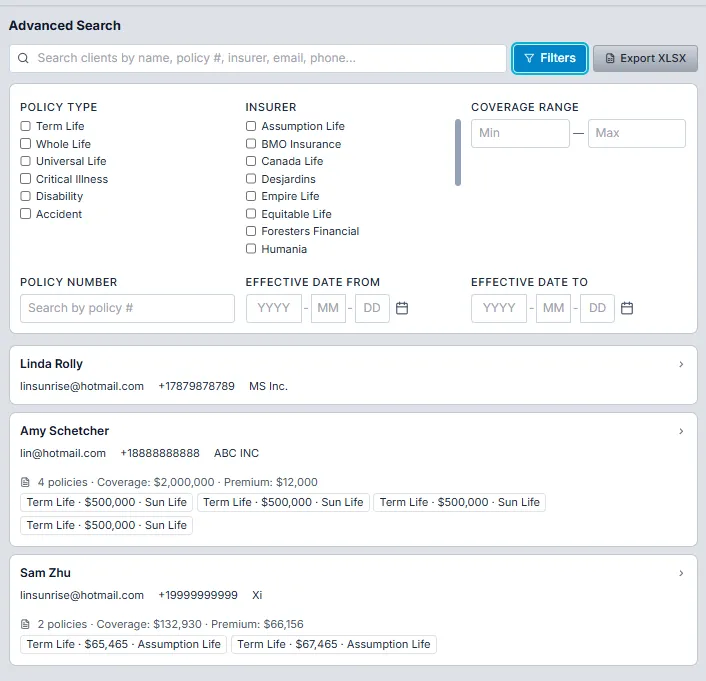Click DD field of Effective Date From
This screenshot has height=681, width=706.
[372, 309]
